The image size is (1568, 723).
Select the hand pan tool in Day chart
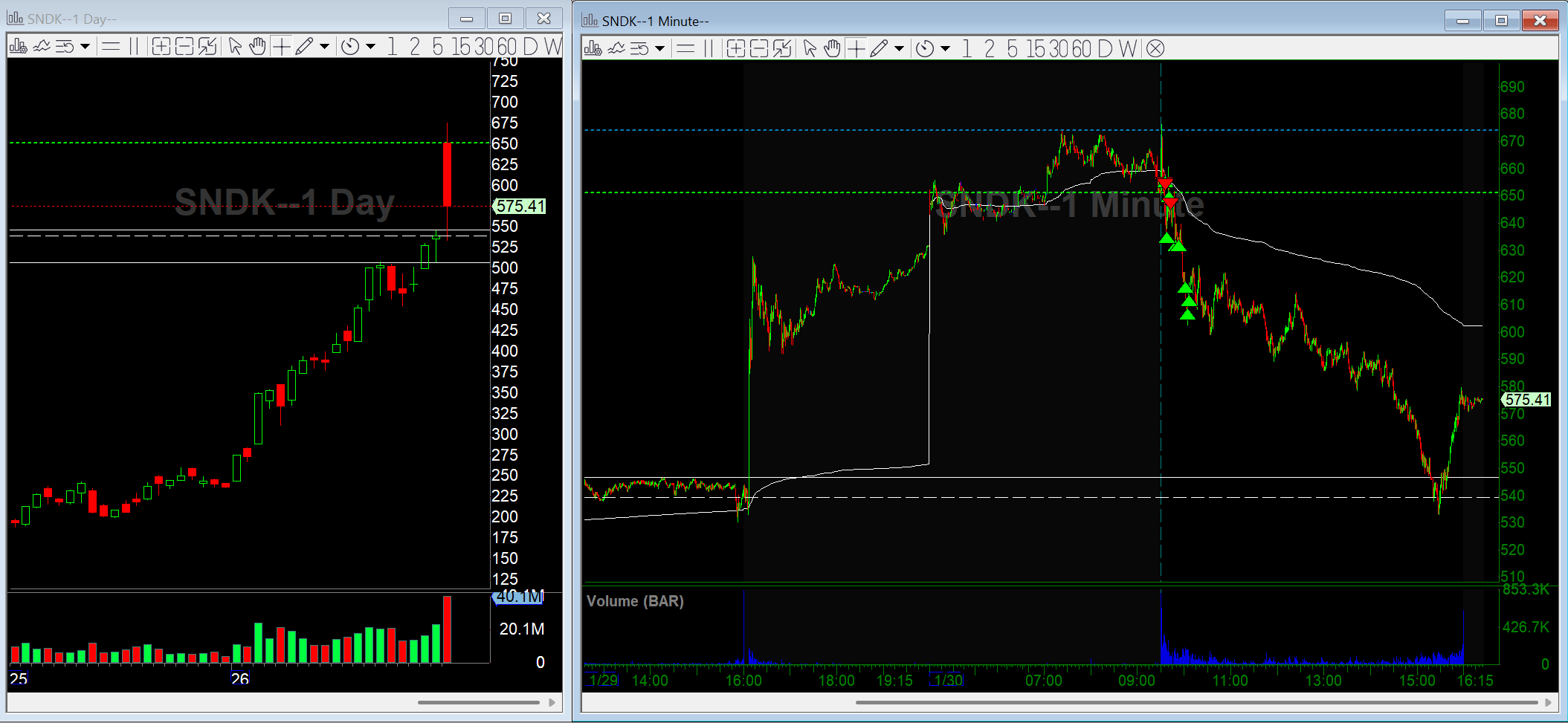click(x=257, y=47)
